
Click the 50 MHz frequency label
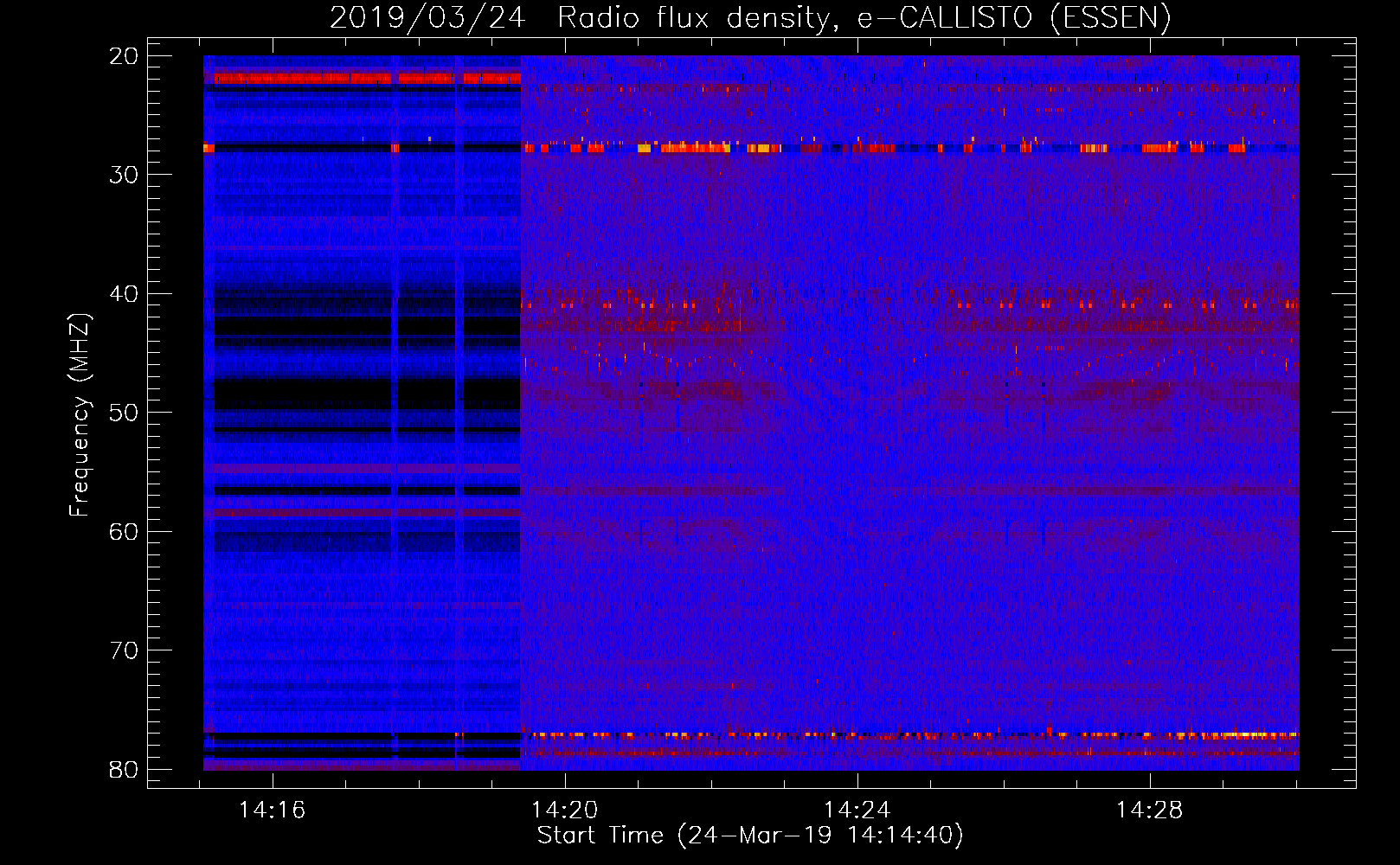(x=125, y=413)
